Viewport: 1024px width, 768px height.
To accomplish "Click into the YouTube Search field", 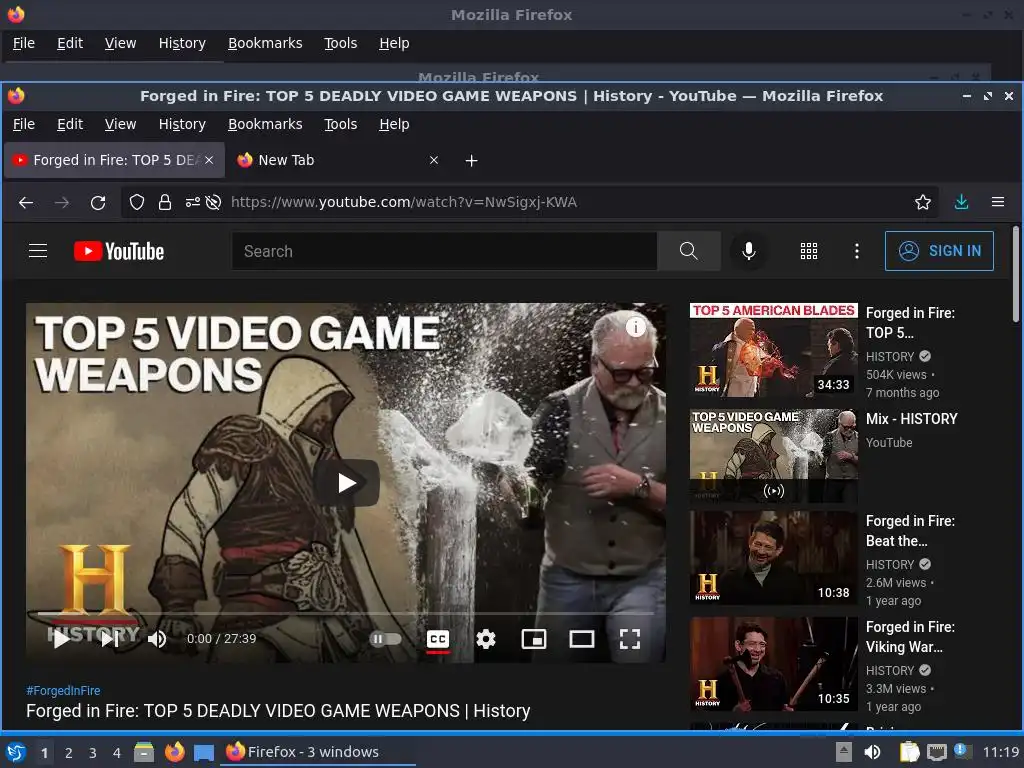I will click(x=444, y=251).
